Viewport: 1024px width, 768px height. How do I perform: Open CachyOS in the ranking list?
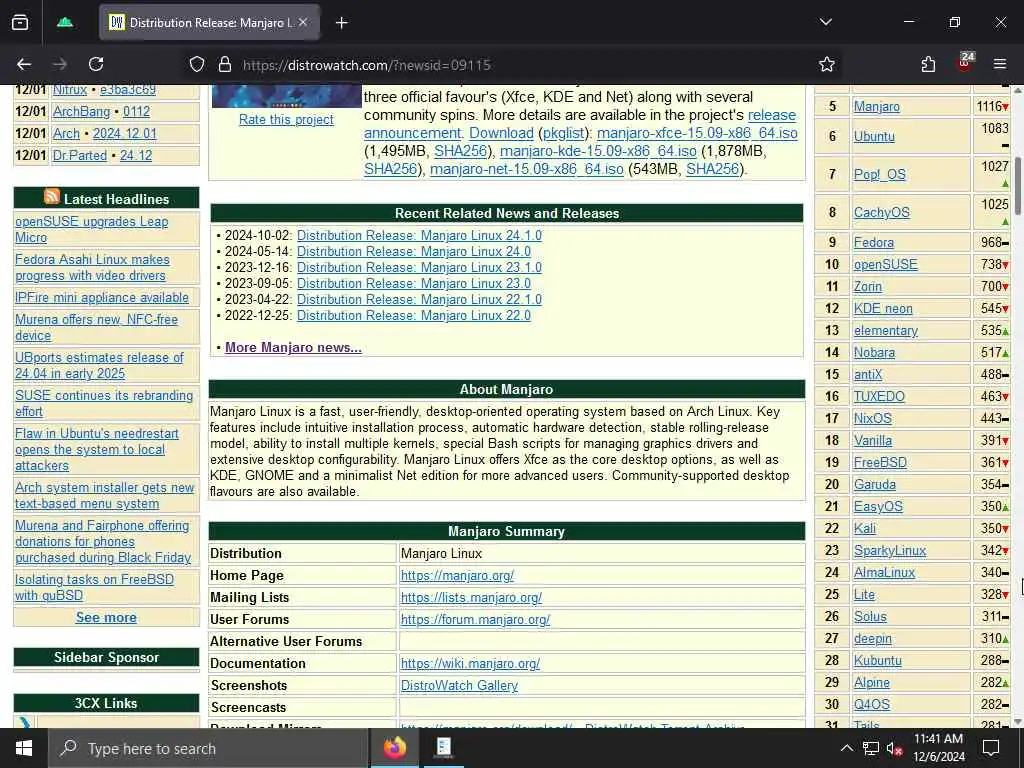point(882,212)
